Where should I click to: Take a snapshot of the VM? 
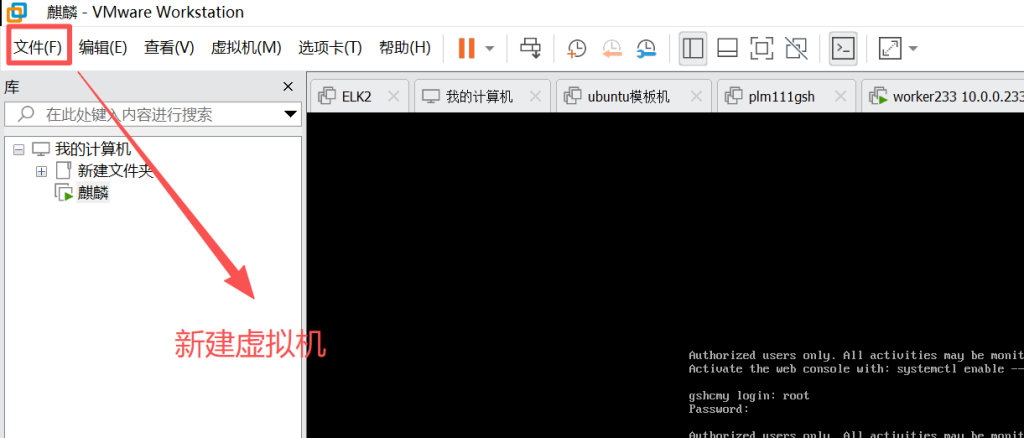[x=577, y=48]
